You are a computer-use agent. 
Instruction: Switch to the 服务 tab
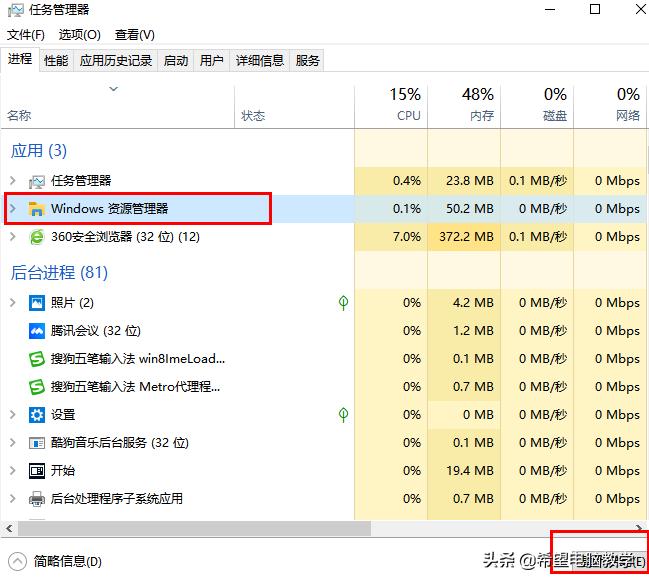[307, 61]
